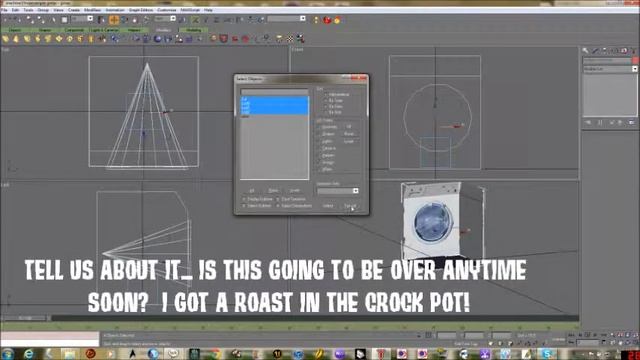Click the All button below the object list
This screenshot has height=360, width=640.
coord(252,191)
